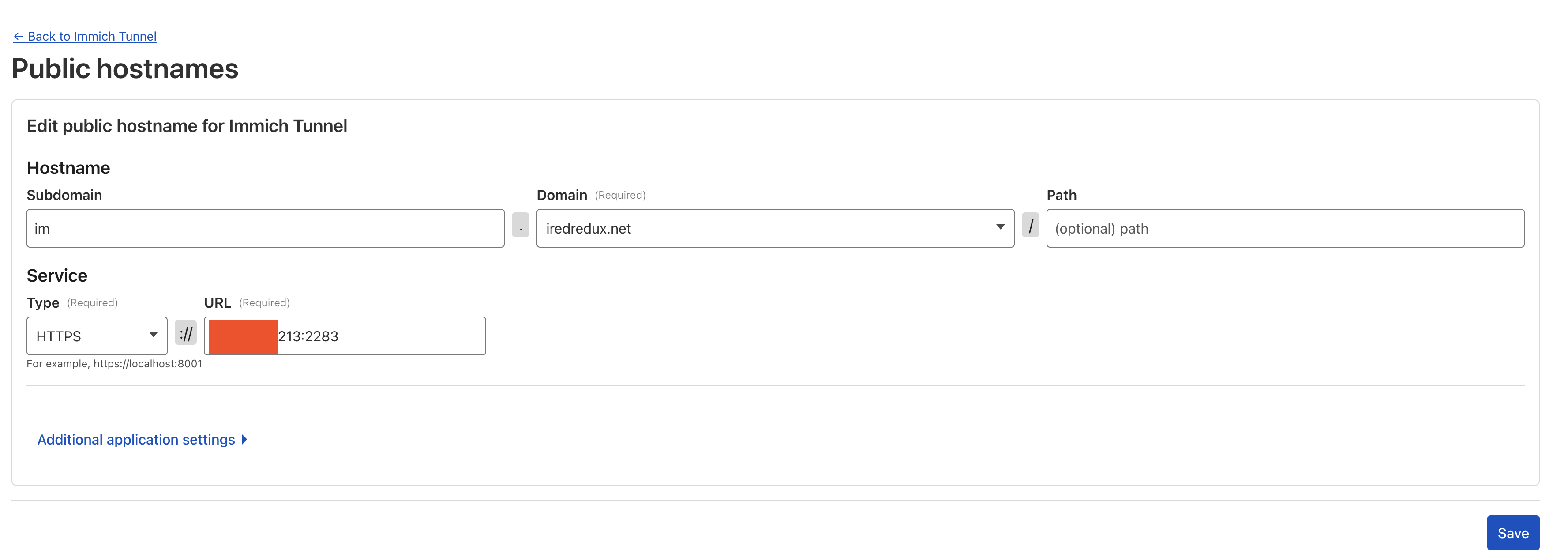
Task: Expand Additional application settings
Action: (136, 440)
